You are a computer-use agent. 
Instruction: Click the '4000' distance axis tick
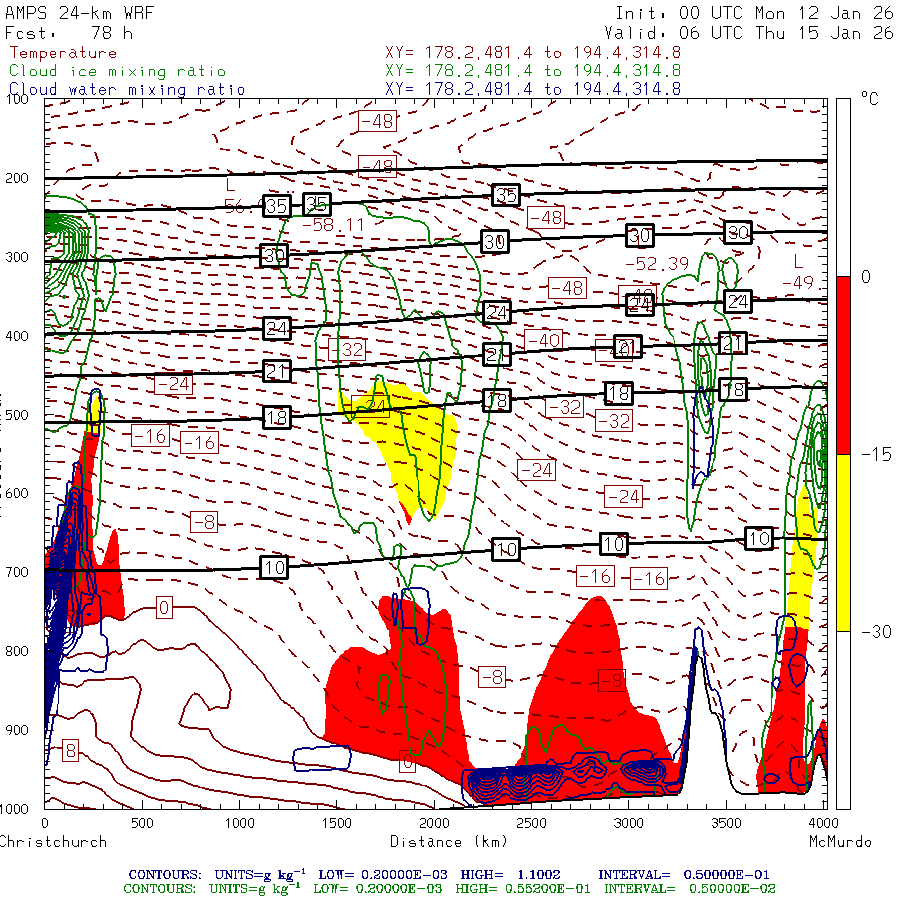tap(823, 823)
